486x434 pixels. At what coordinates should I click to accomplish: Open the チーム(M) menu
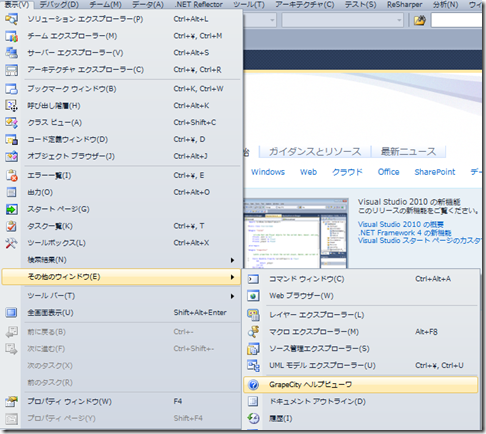click(105, 5)
